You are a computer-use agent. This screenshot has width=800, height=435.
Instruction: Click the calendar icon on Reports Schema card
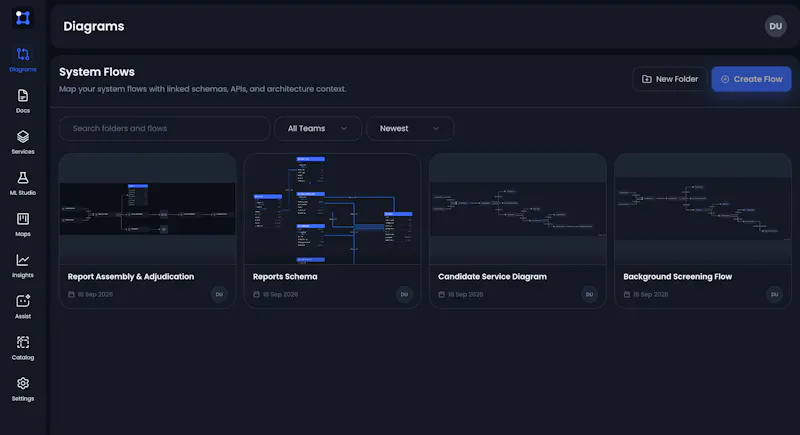pos(257,294)
